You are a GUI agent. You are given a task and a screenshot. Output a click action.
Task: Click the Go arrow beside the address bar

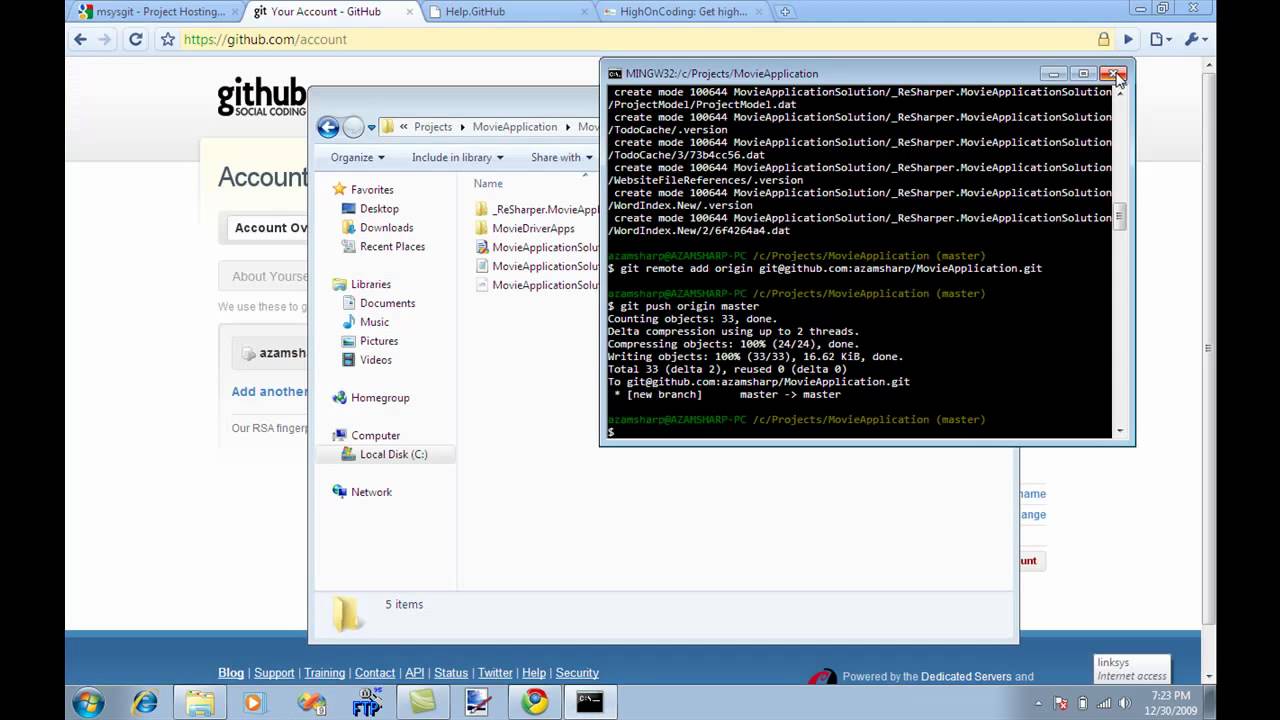point(1128,40)
